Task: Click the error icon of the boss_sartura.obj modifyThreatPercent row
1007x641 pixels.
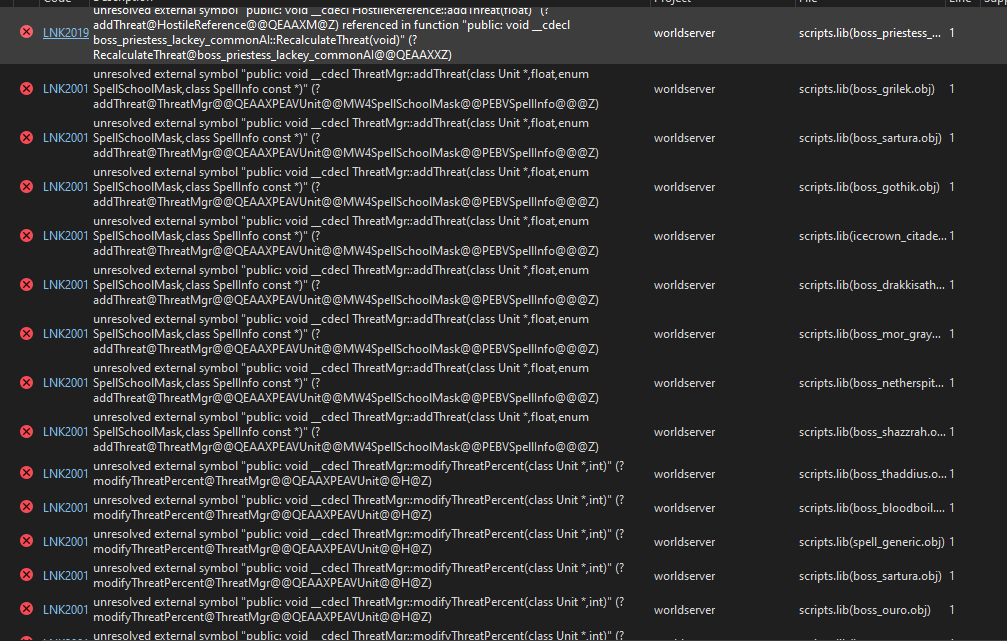Action: click(26, 575)
